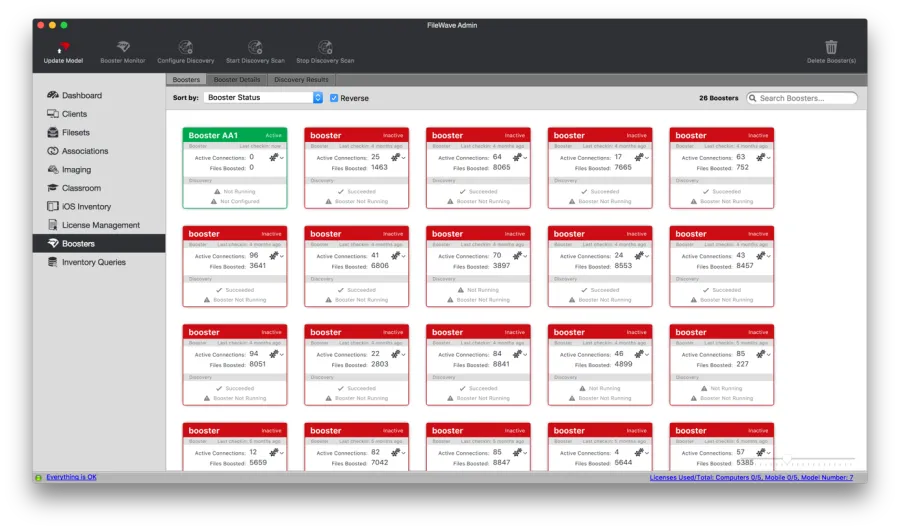900x530 pixels.
Task: Open the Sort by Booster Status dropdown
Action: (x=263, y=98)
